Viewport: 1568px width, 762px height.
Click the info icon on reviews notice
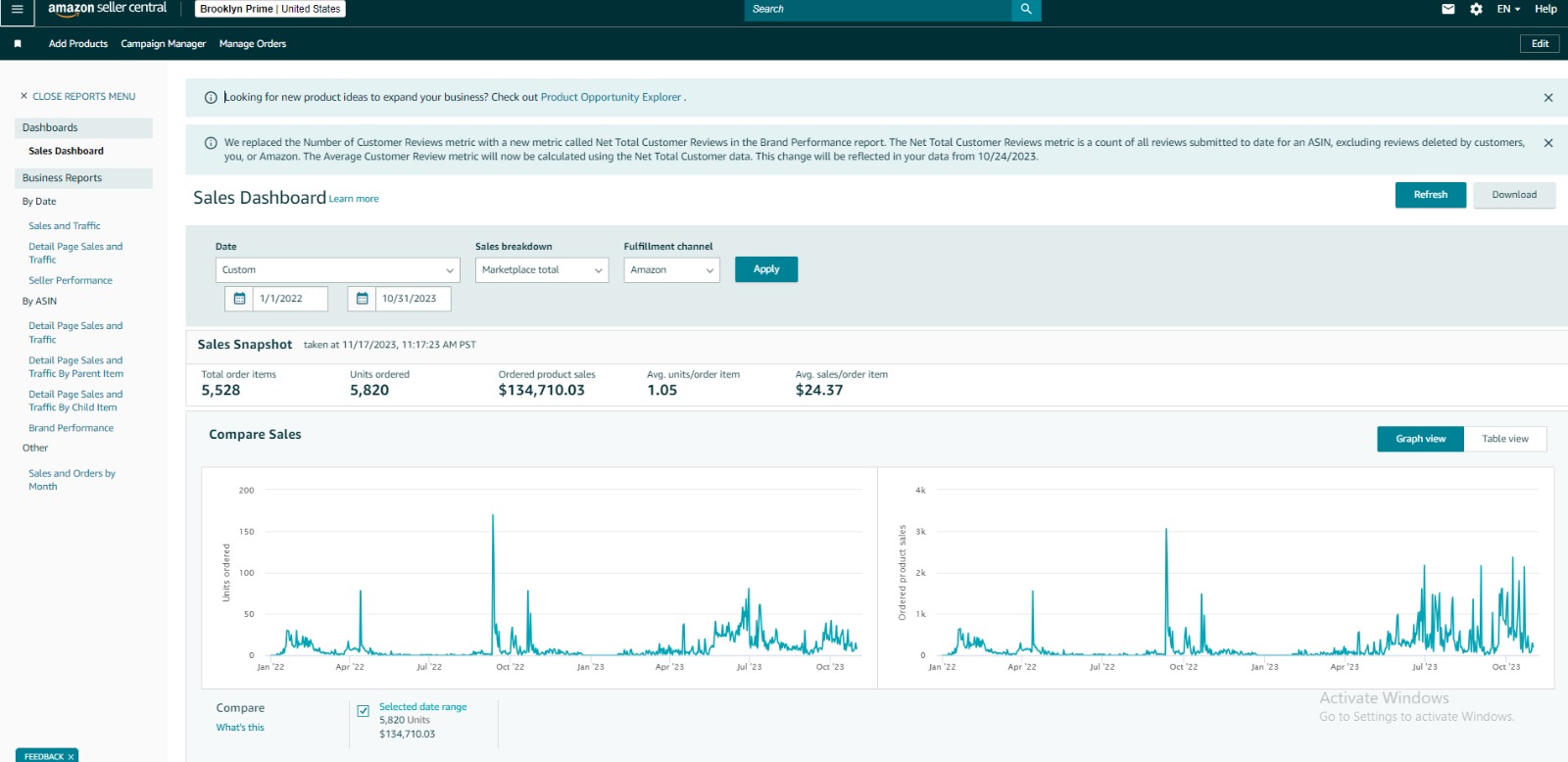[x=211, y=143]
